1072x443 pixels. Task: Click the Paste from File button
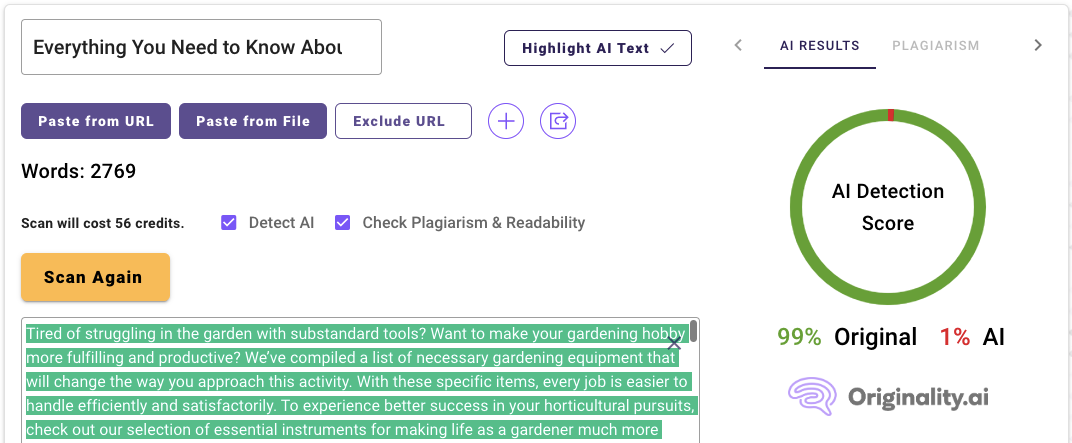[x=253, y=121]
